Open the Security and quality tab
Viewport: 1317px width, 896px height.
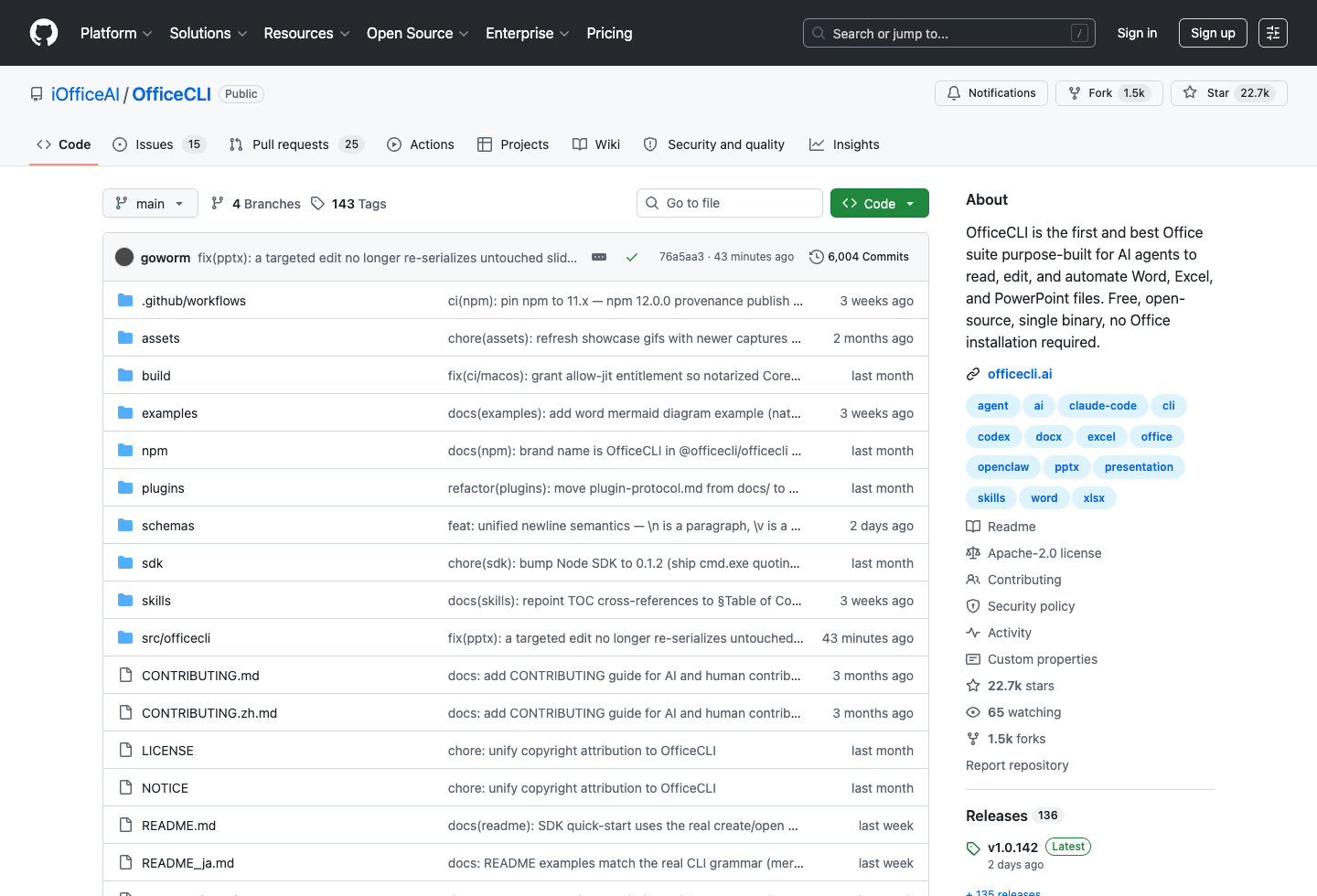coord(714,144)
